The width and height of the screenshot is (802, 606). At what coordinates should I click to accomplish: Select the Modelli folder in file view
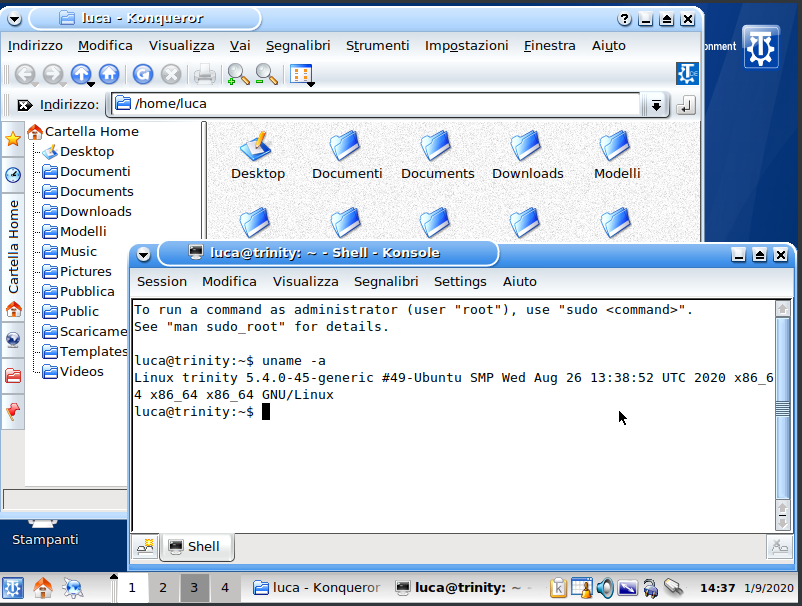[617, 155]
